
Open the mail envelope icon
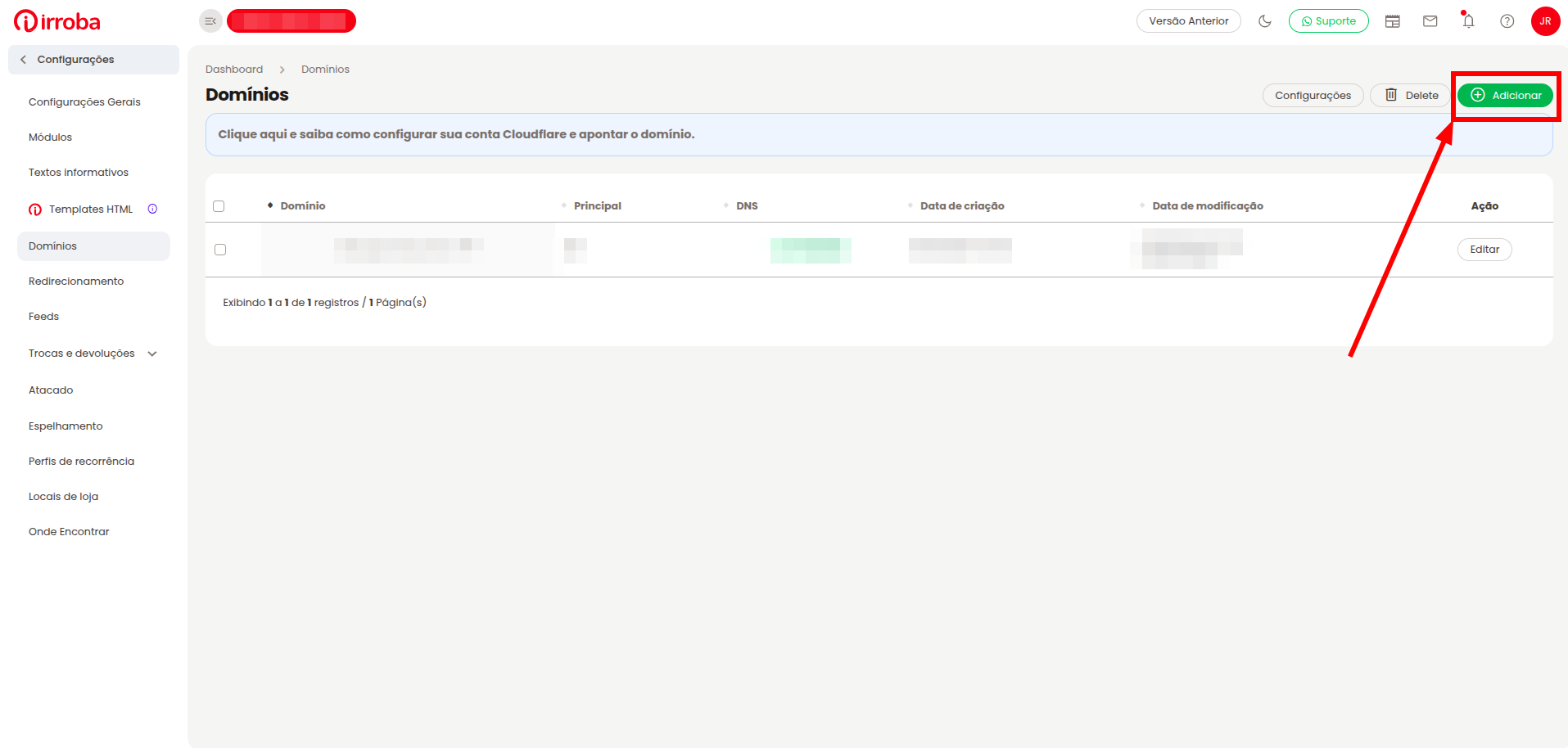pos(1430,21)
